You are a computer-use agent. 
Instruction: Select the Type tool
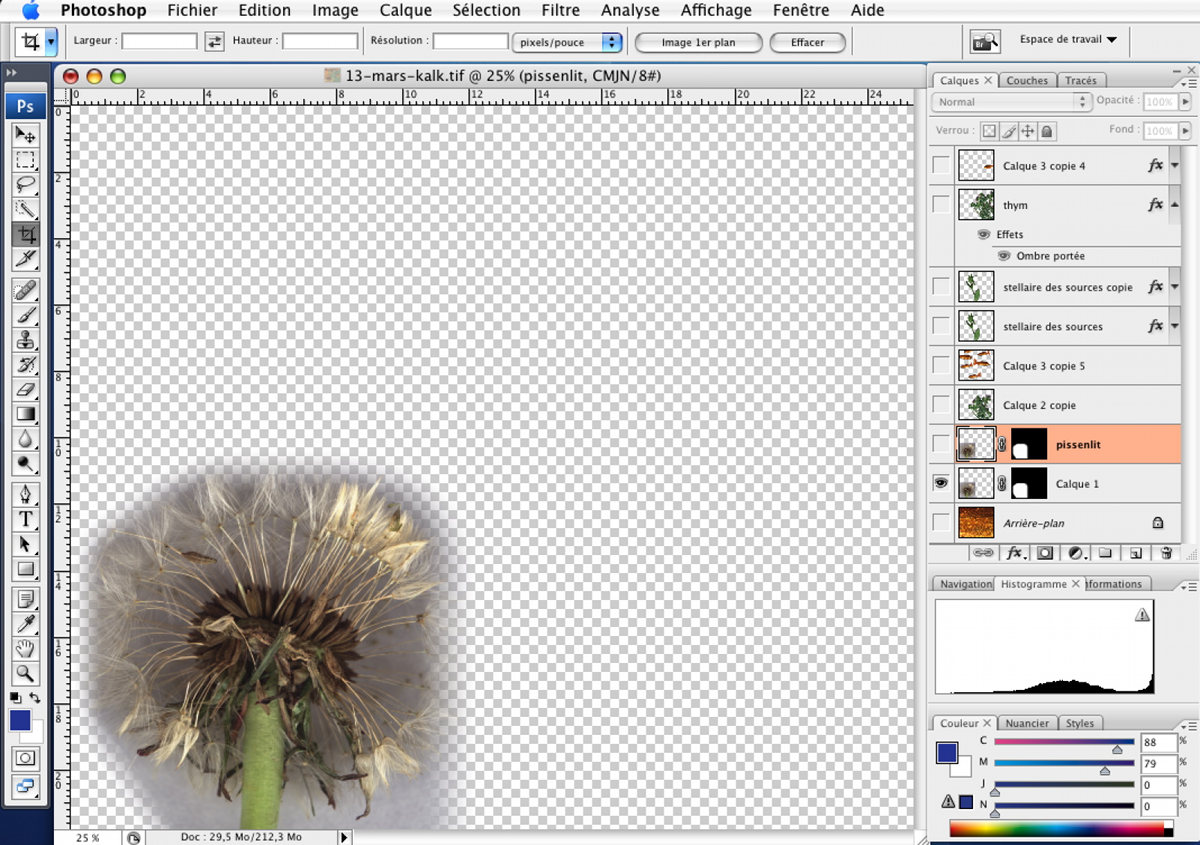(x=26, y=519)
